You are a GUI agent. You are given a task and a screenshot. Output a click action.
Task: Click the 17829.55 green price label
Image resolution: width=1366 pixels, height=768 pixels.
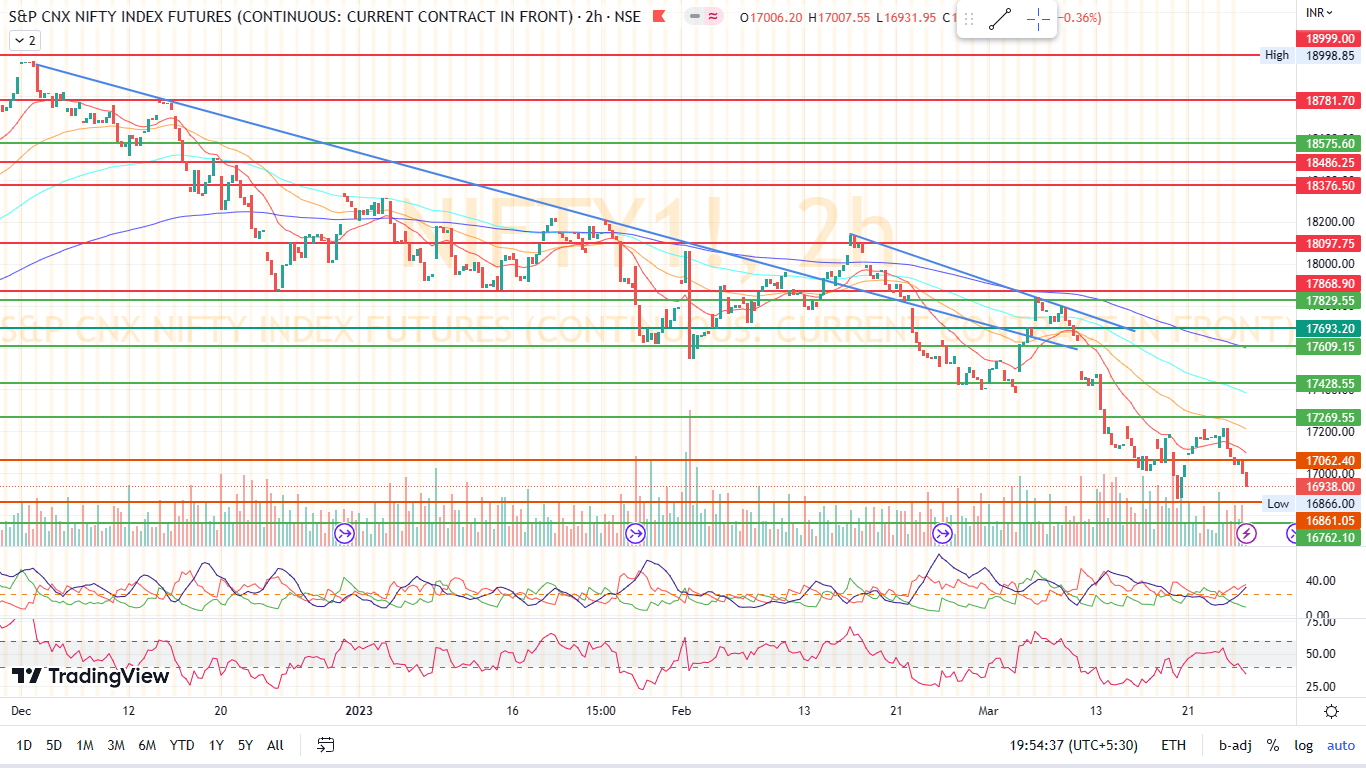click(1330, 300)
